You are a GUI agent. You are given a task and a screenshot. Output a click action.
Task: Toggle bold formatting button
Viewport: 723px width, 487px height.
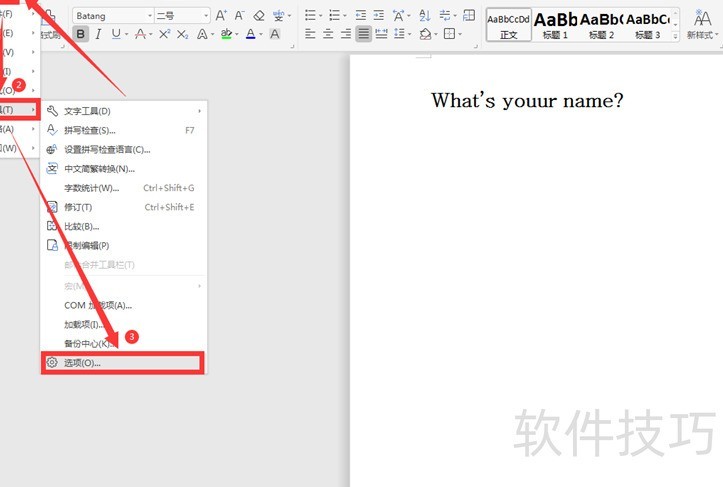coord(81,34)
